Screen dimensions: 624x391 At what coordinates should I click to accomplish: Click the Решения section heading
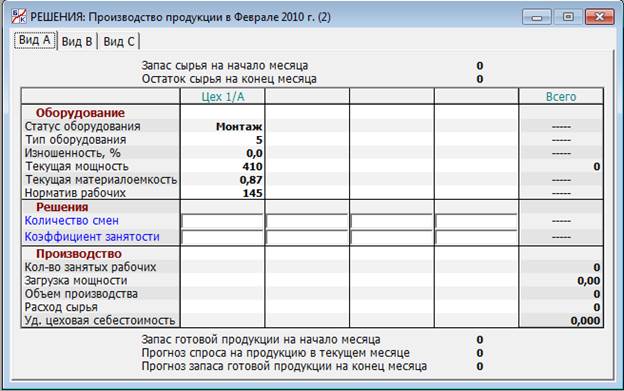tap(62, 207)
